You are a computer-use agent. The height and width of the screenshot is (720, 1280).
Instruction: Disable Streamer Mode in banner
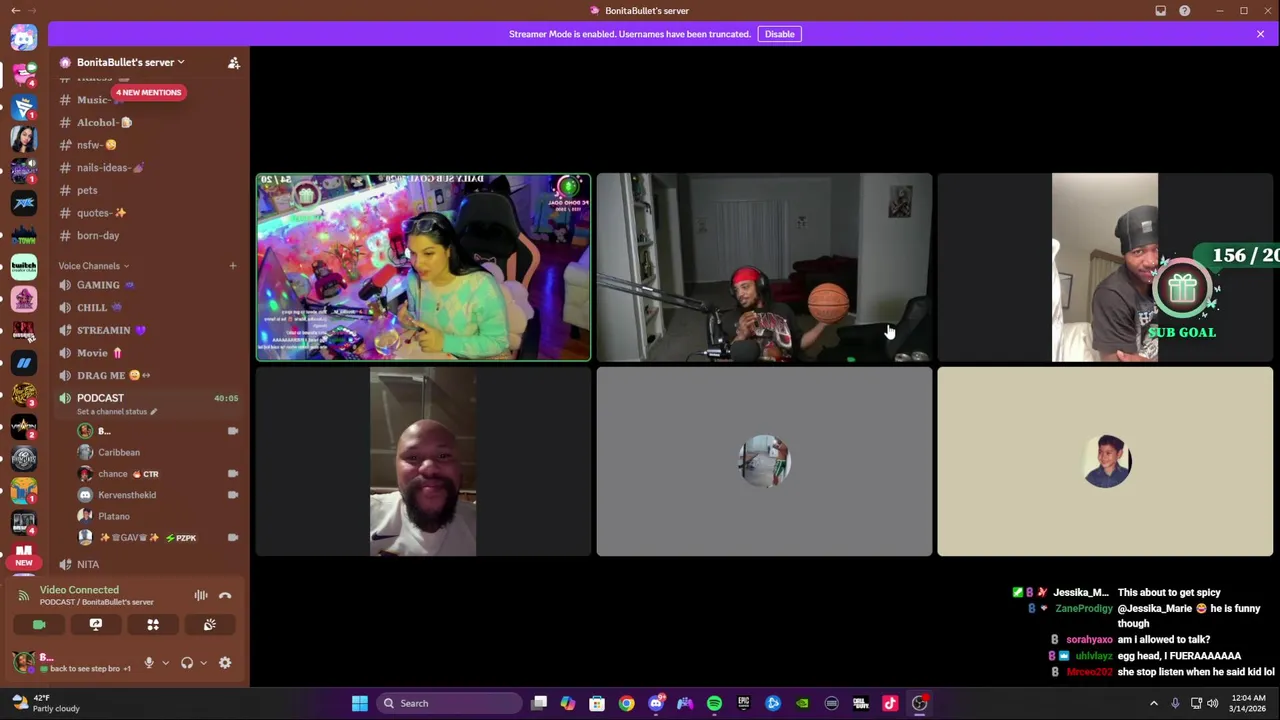click(779, 34)
